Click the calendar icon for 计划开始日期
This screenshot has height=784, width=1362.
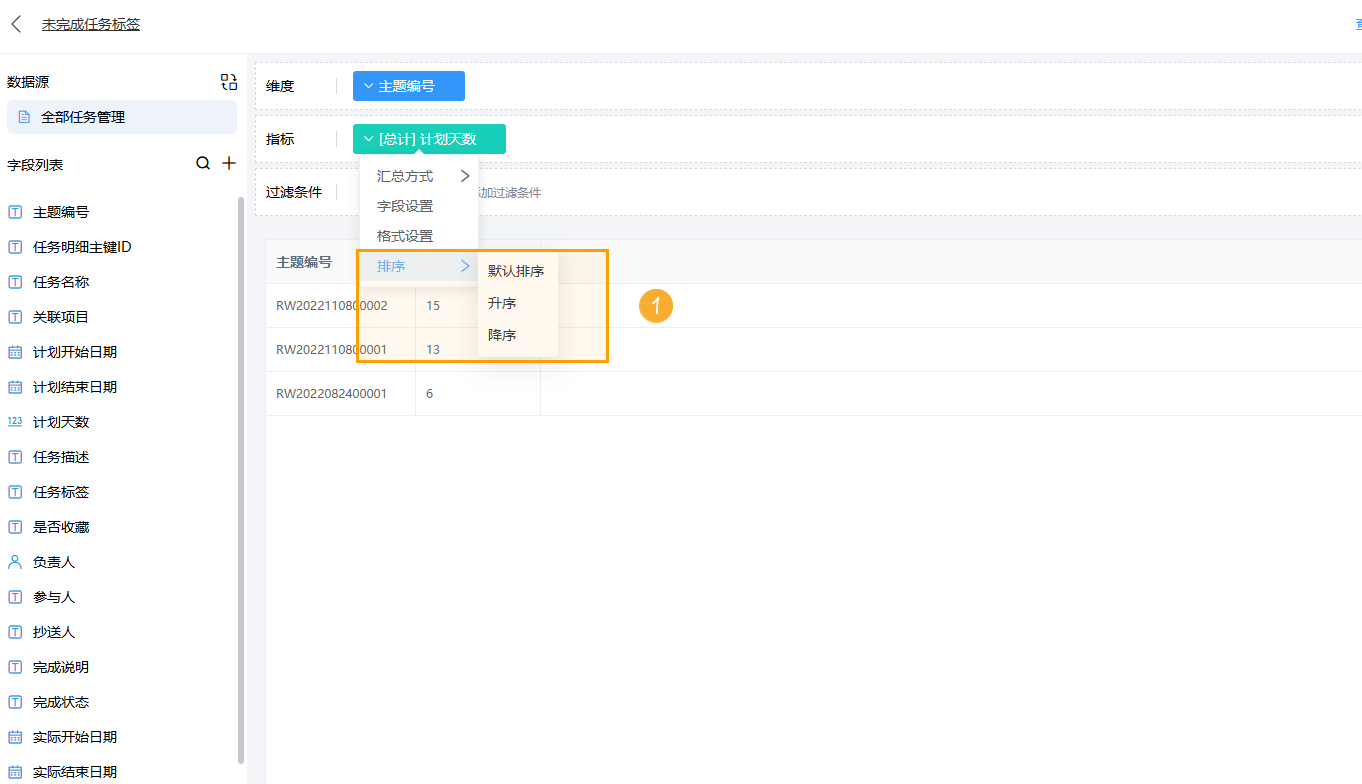coord(15,352)
